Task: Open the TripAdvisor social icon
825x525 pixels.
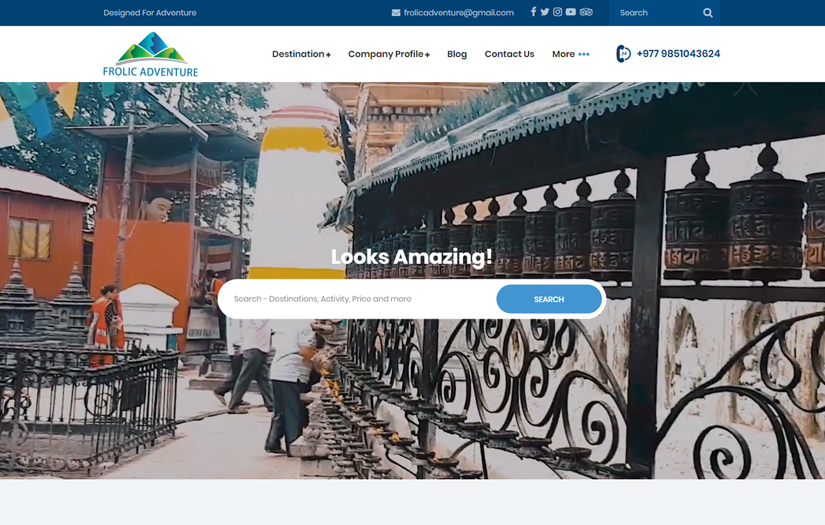Action: 586,12
